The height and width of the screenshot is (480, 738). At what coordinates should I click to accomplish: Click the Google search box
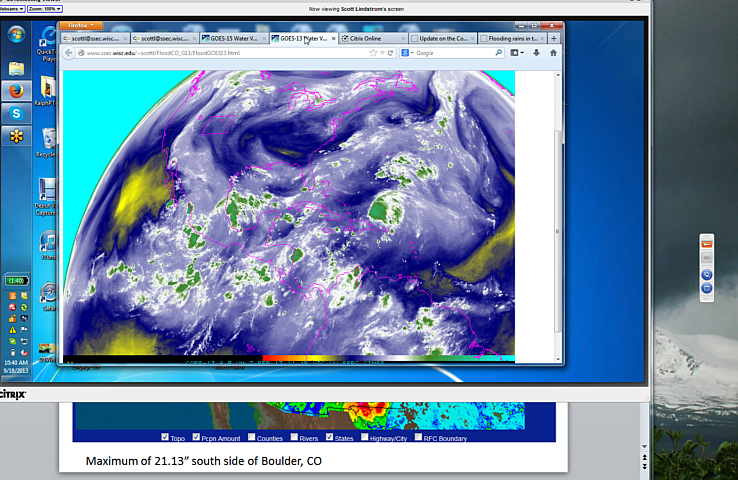(x=455, y=52)
